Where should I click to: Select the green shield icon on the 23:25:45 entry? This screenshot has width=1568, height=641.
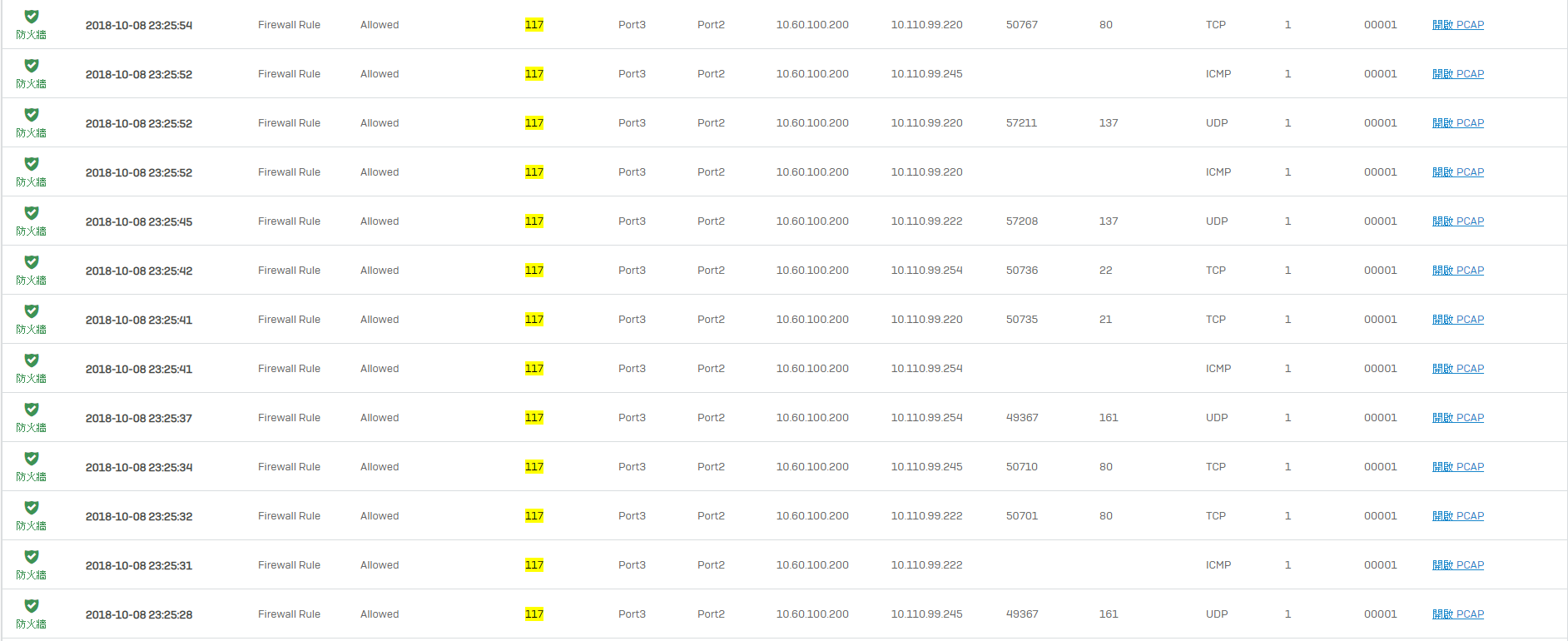tap(32, 212)
